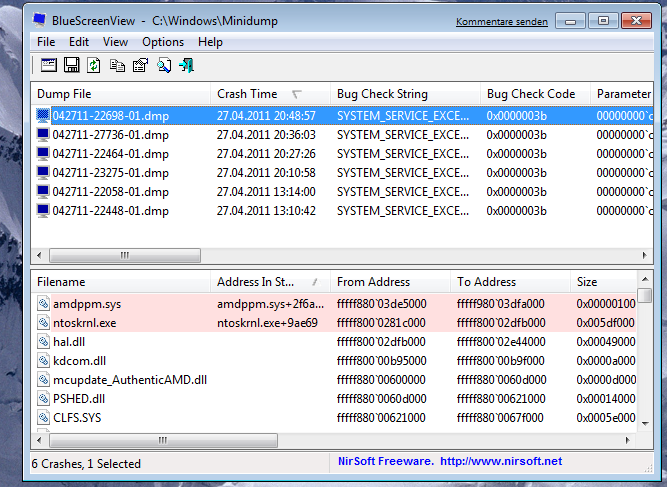This screenshot has height=487, width=667.
Task: Click the Advanced Options toolbar icon
Action: point(48,65)
